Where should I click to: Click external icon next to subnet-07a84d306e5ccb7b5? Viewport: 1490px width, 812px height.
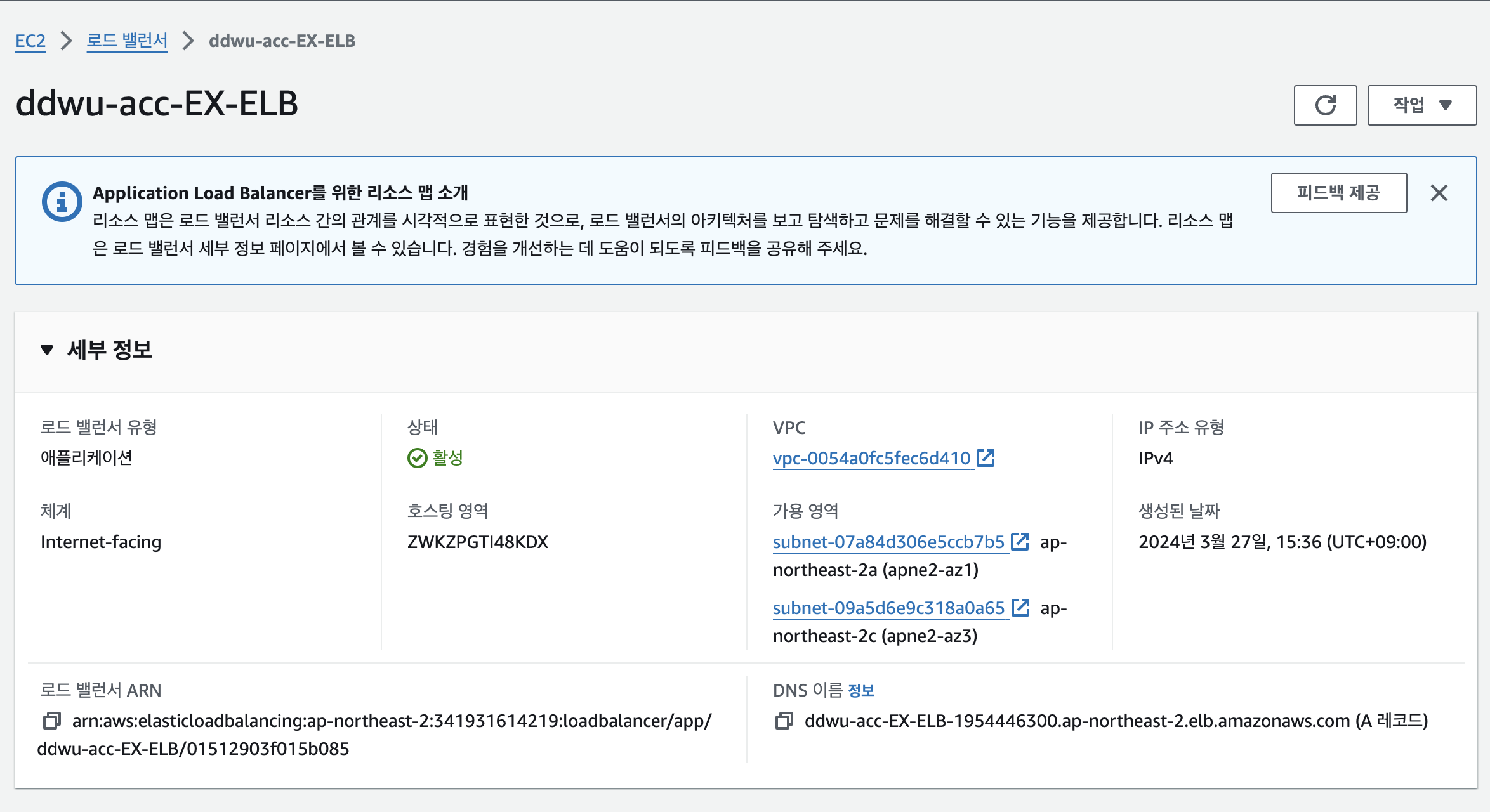tap(1020, 541)
